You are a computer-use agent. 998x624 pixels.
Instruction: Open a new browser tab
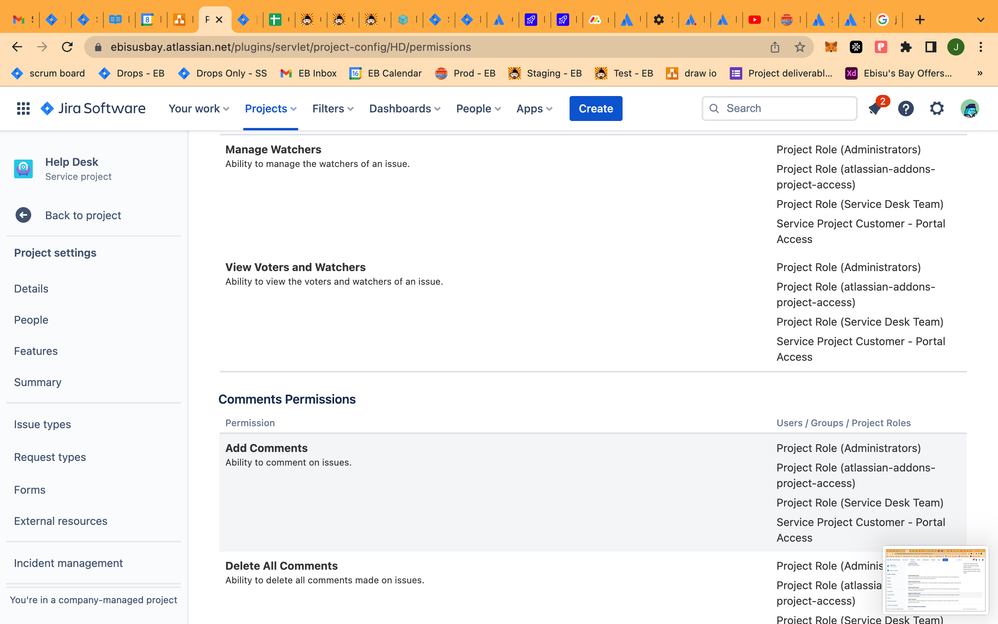919,20
